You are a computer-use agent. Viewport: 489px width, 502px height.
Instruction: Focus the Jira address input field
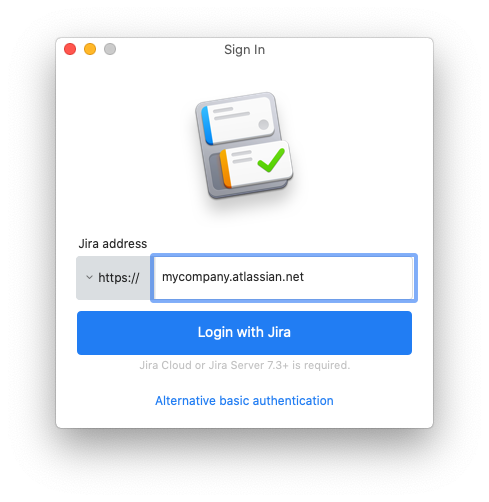[x=284, y=278]
